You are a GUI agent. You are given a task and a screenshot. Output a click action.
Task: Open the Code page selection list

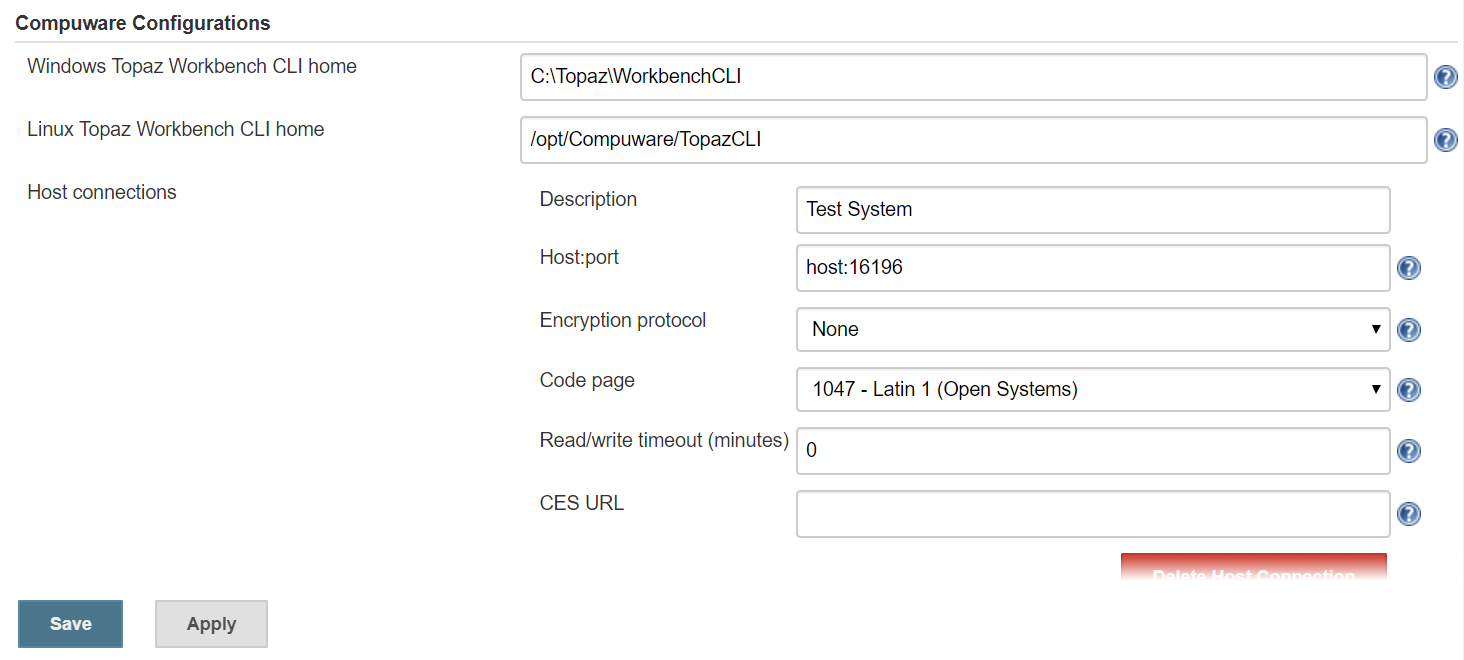(x=1092, y=389)
